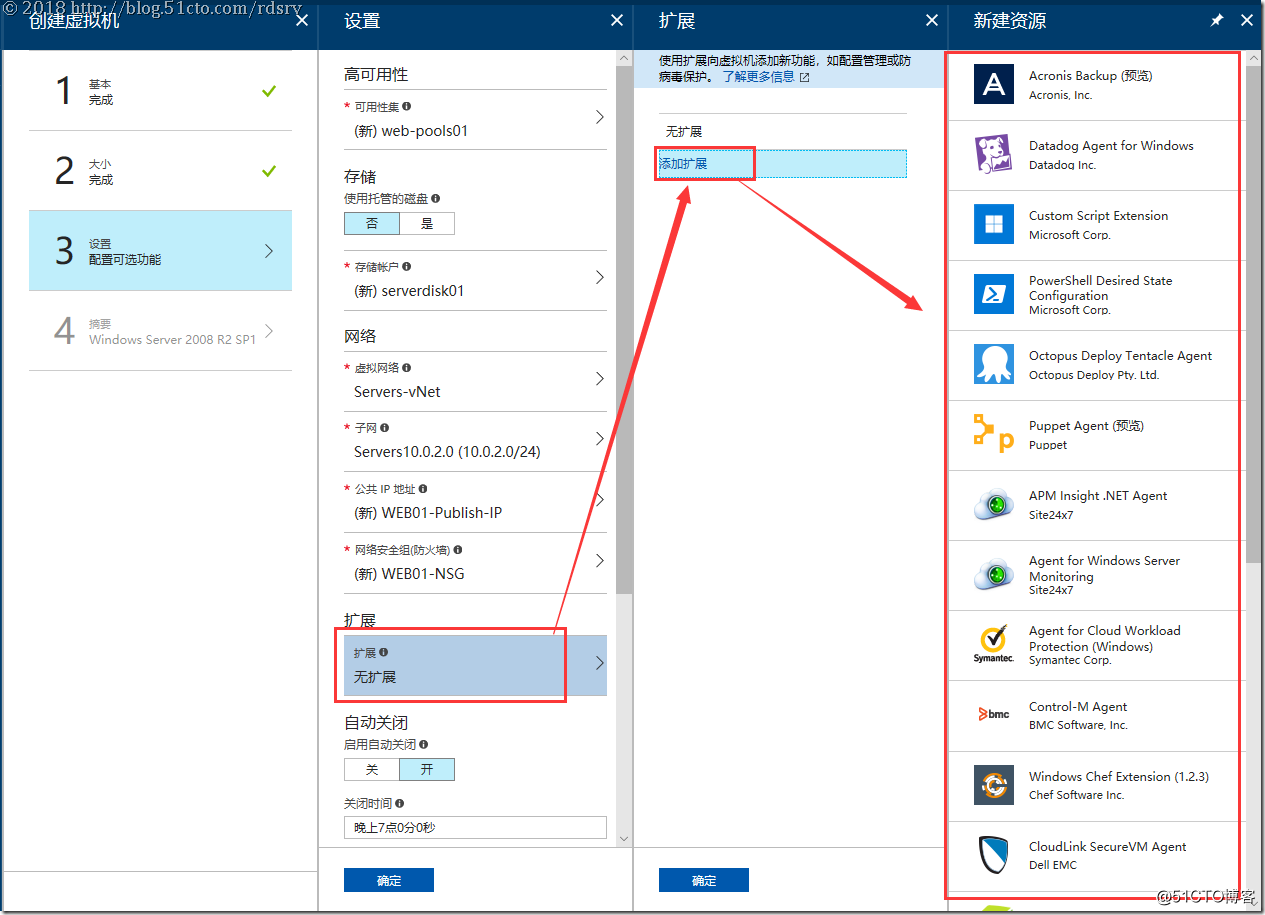Go to step 2 大小
The height and width of the screenshot is (915, 1265).
pos(160,171)
